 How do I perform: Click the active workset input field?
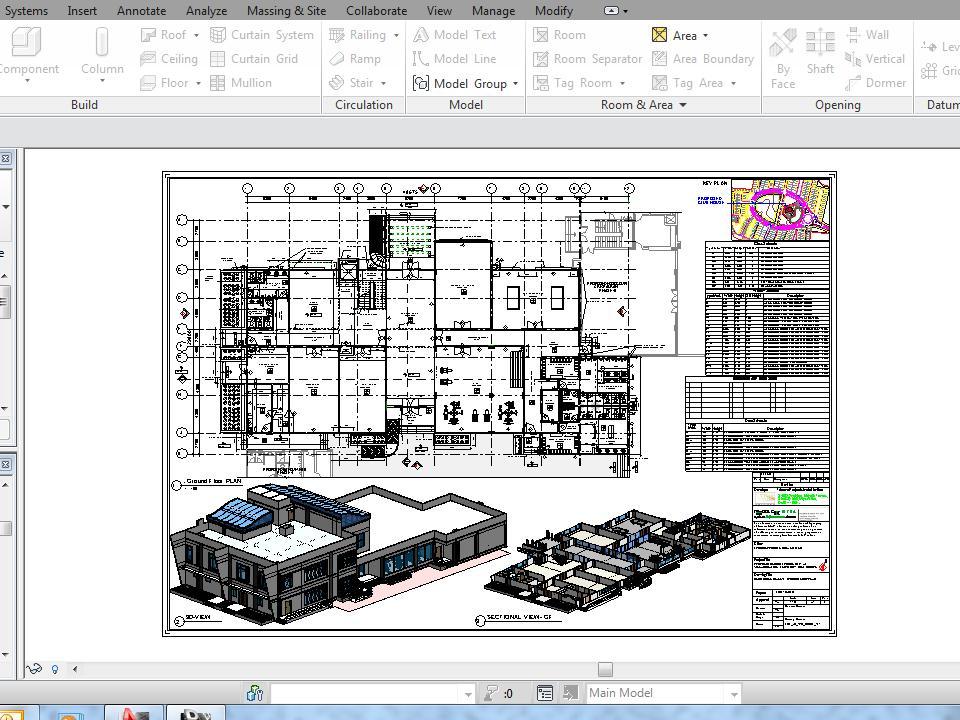370,692
